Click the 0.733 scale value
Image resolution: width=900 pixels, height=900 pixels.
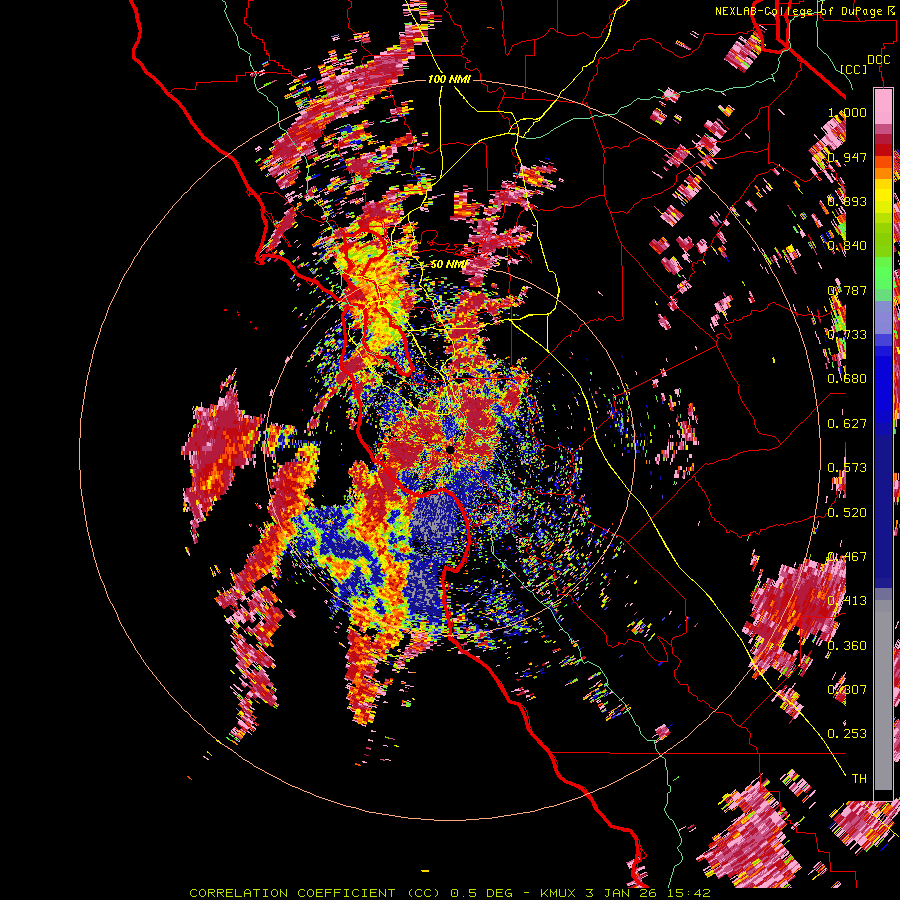(x=847, y=335)
